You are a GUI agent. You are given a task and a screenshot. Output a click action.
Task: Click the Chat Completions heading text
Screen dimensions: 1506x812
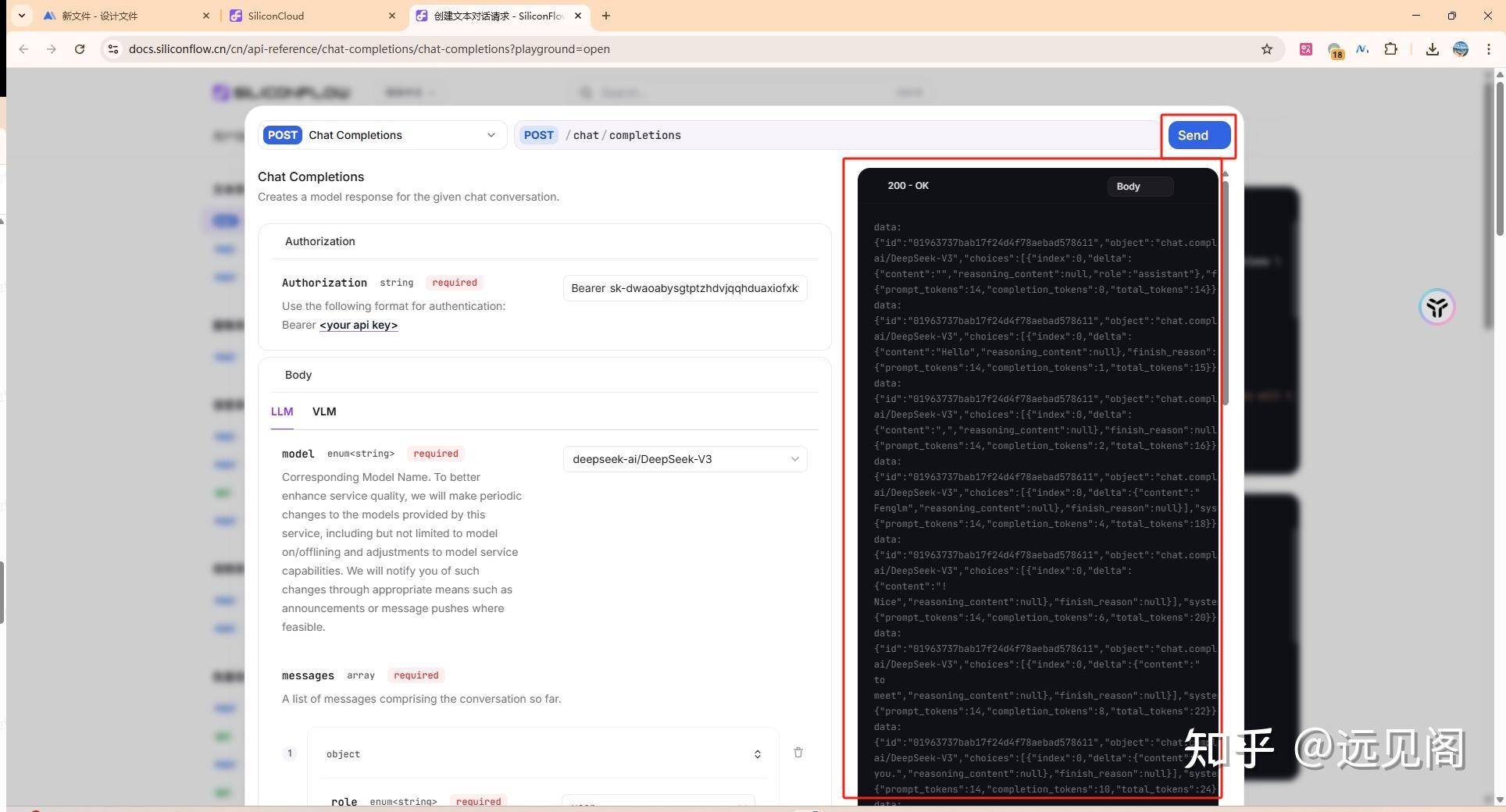tap(311, 176)
